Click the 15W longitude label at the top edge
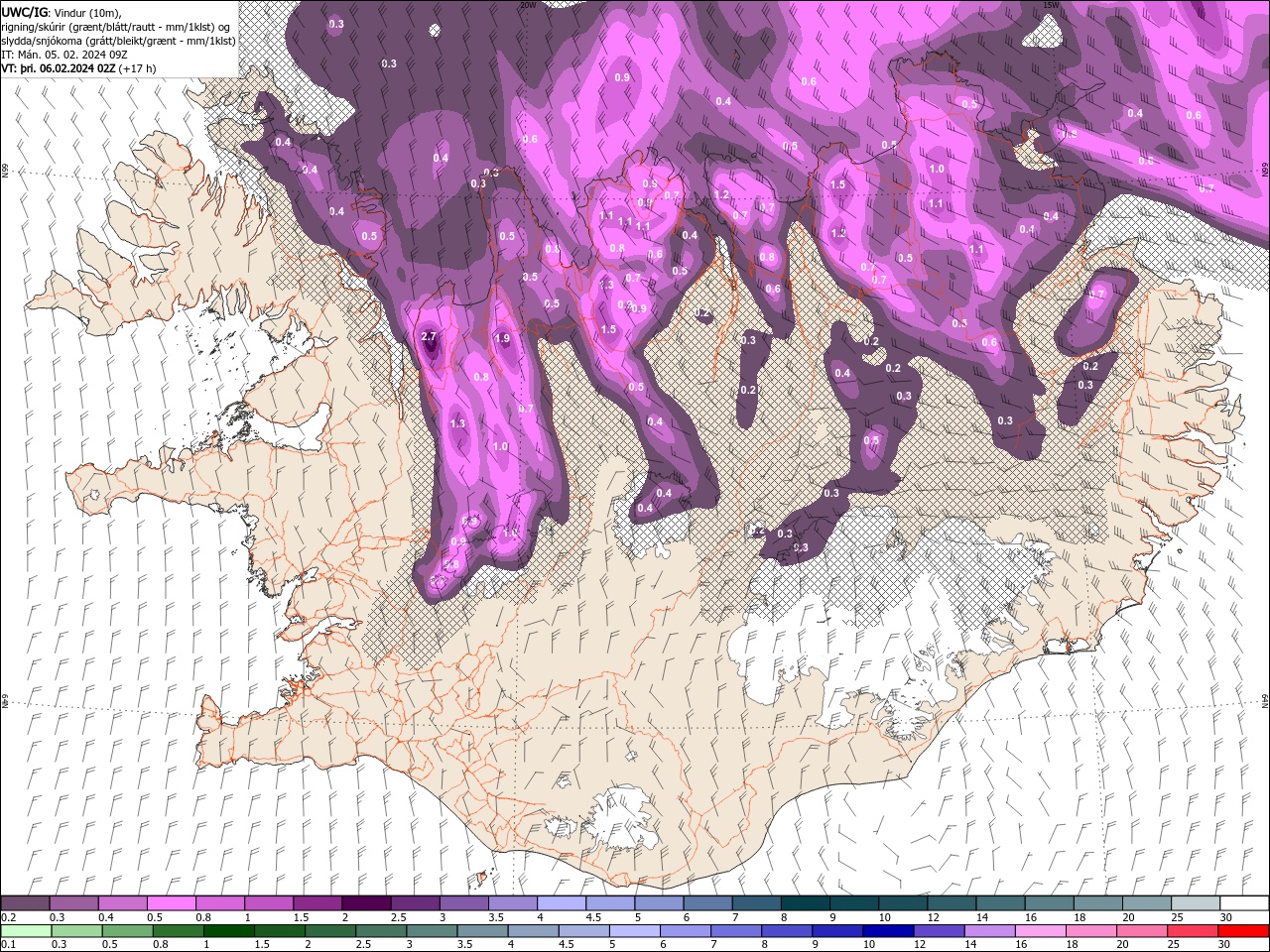Image resolution: width=1270 pixels, height=952 pixels. point(1052,5)
